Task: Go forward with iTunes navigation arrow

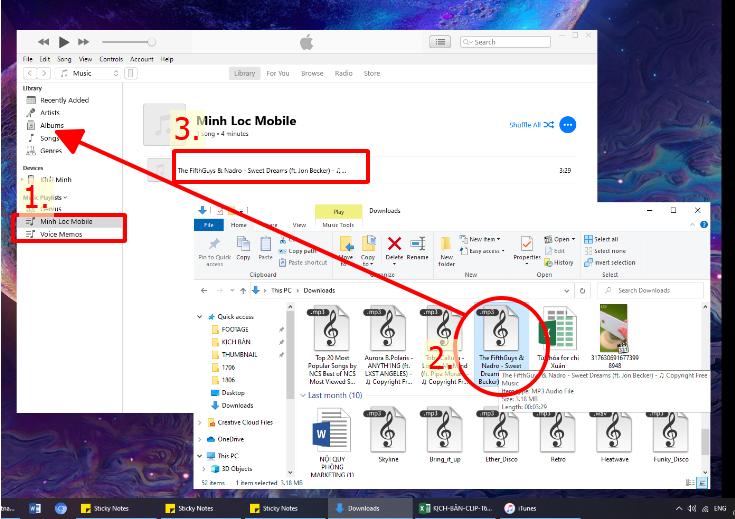Action: pyautogui.click(x=44, y=73)
